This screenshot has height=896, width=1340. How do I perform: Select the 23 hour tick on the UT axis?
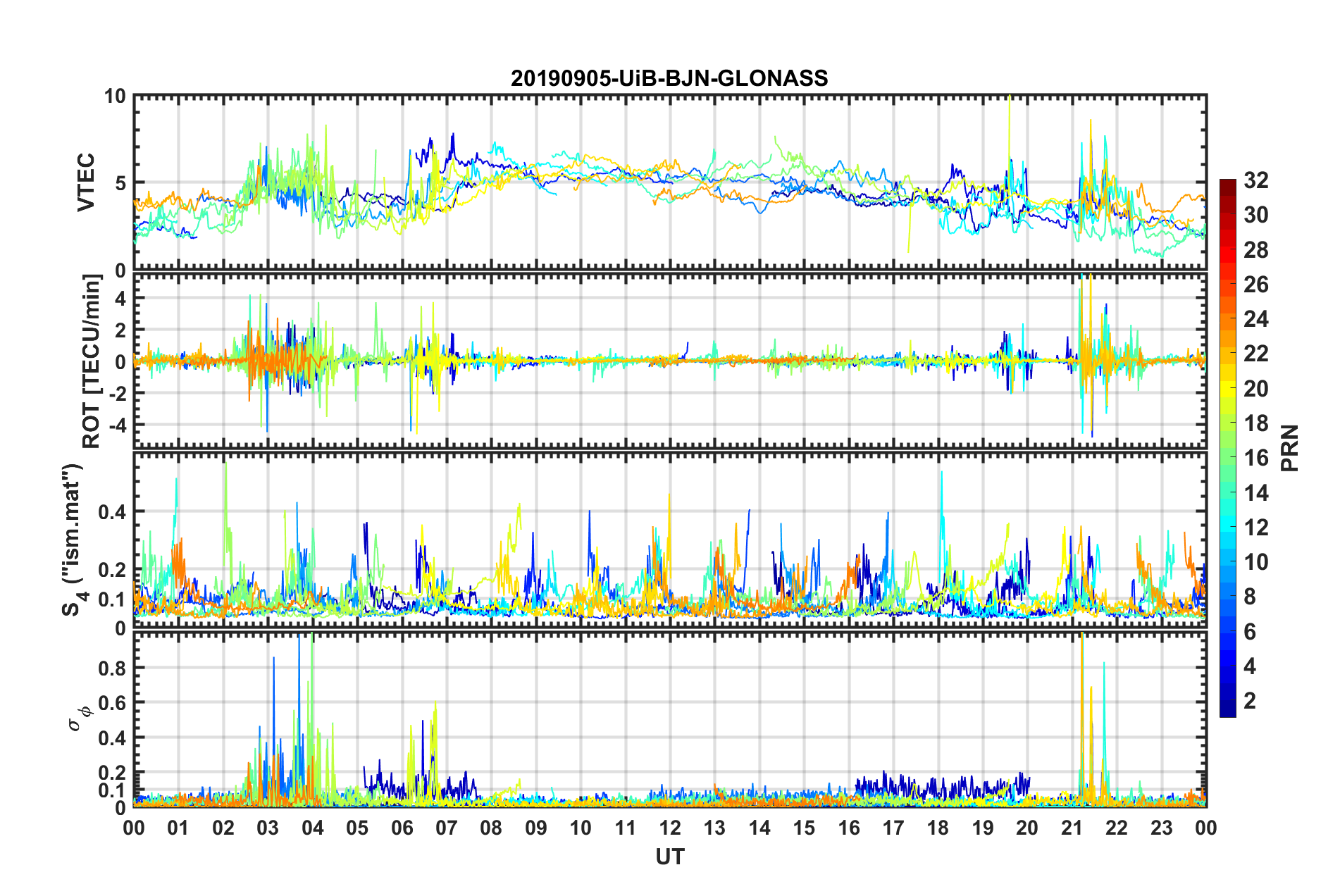[1162, 828]
